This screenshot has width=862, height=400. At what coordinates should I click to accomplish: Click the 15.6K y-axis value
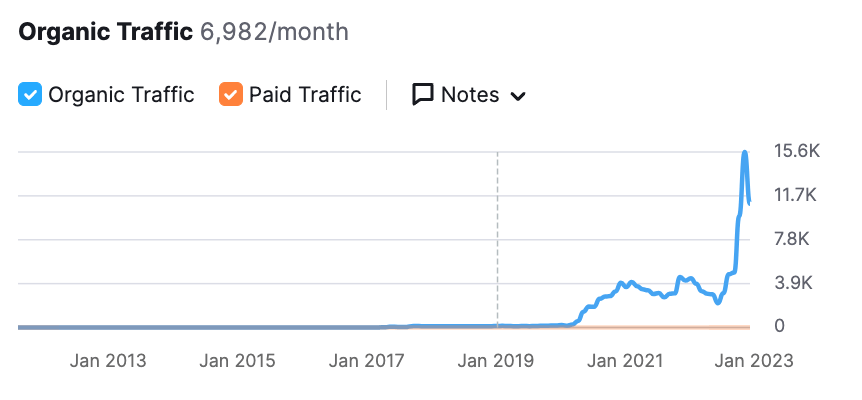coord(797,152)
